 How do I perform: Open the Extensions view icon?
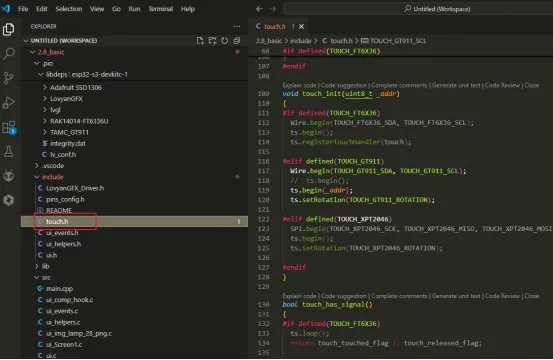[x=8, y=127]
